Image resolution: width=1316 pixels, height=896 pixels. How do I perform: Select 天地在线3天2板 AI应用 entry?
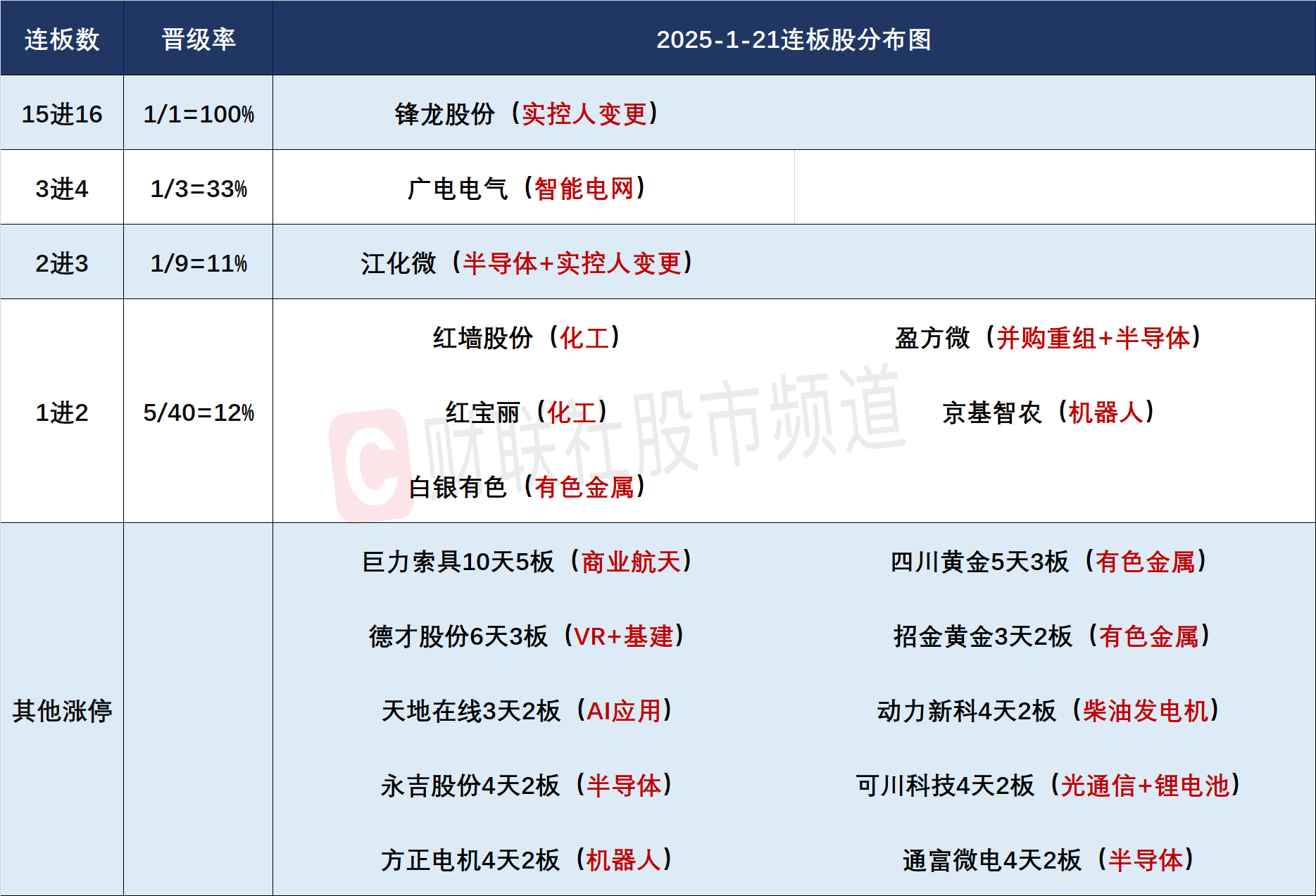527,711
